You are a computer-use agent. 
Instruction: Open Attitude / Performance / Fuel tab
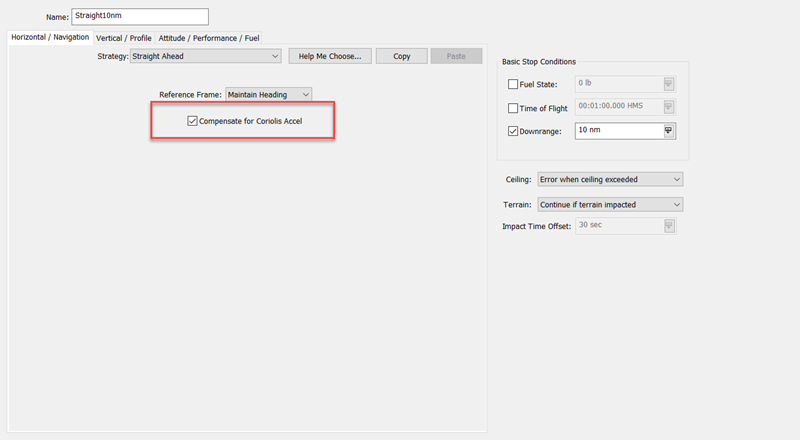[209, 38]
